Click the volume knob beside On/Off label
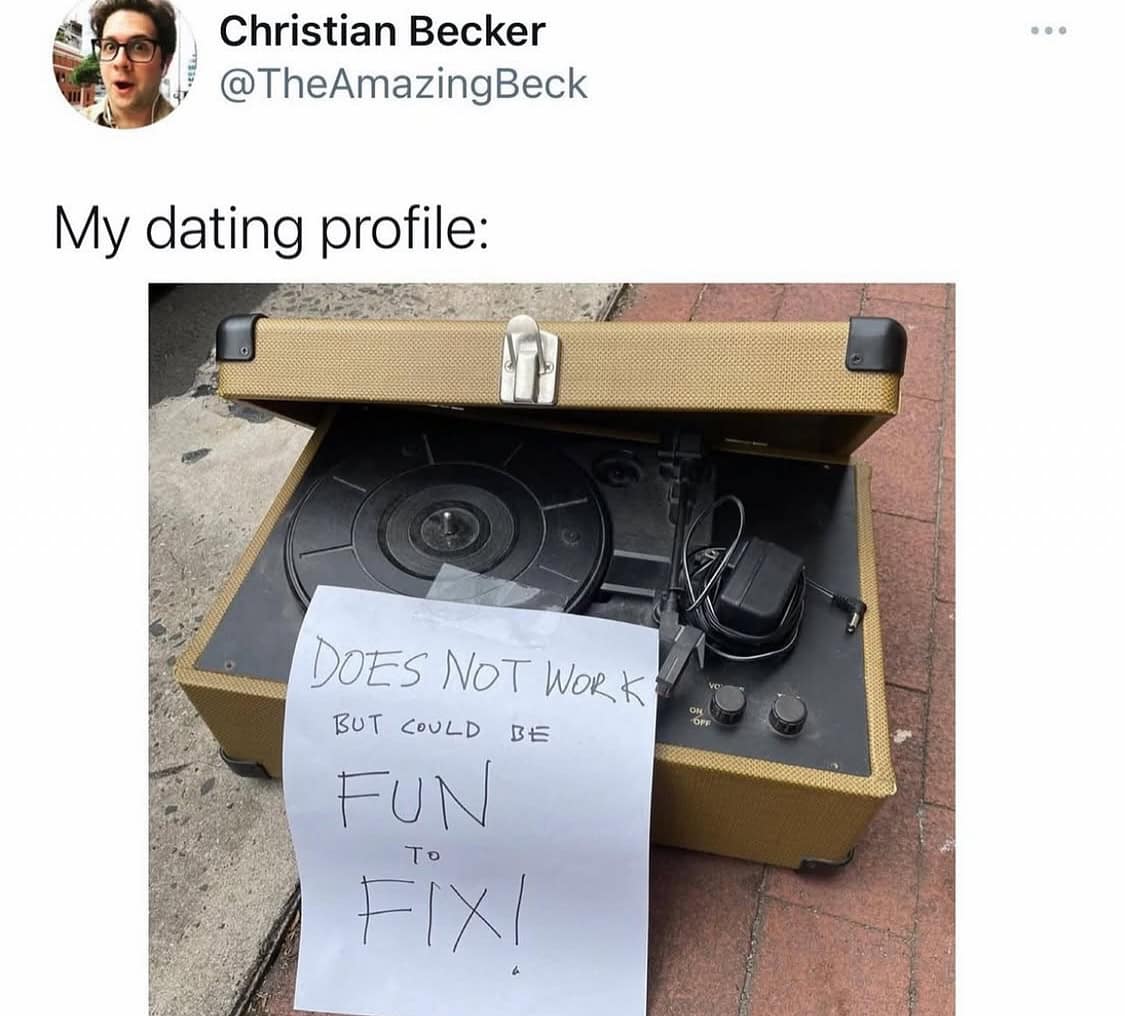1125x1016 pixels. [x=729, y=703]
